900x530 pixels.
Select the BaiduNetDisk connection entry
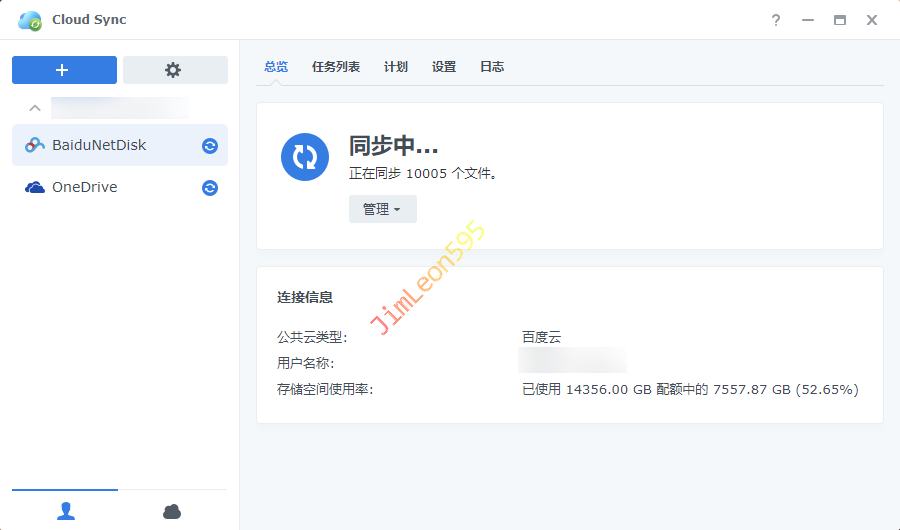100,145
